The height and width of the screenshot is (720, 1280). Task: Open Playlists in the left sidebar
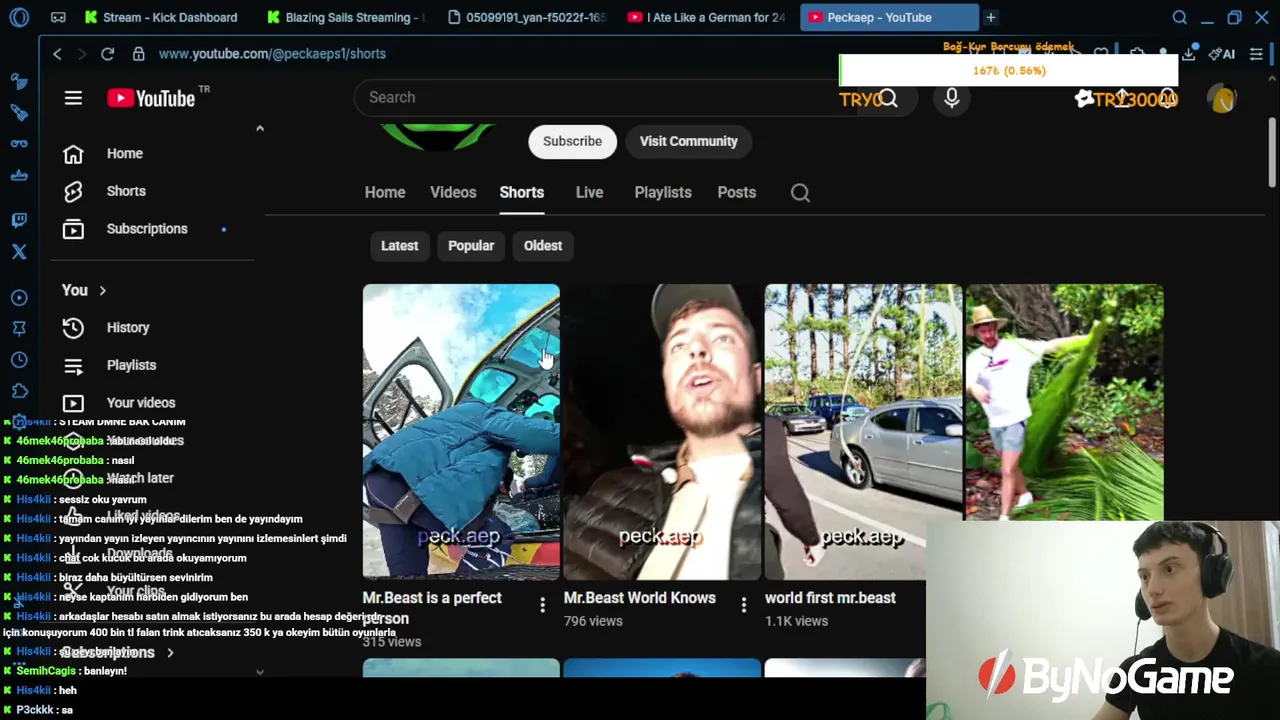[x=131, y=365]
